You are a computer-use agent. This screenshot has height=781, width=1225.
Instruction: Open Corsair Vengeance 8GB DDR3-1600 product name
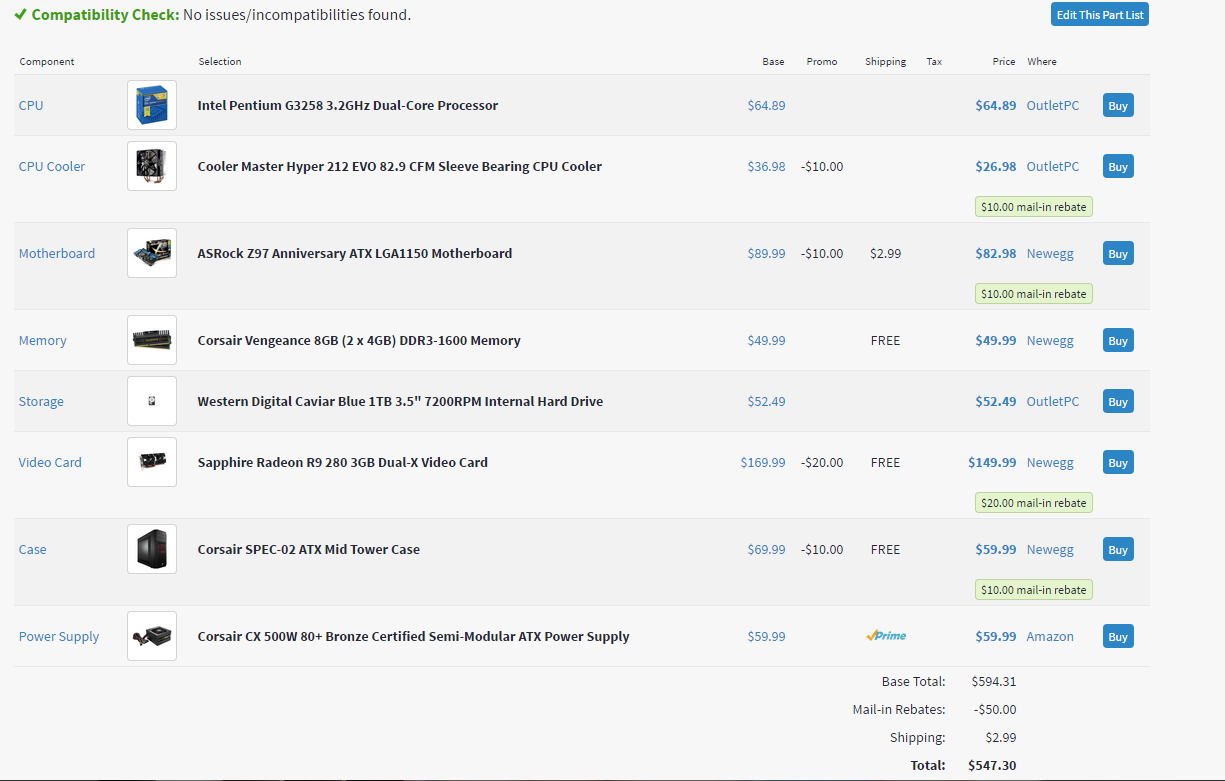pos(359,340)
